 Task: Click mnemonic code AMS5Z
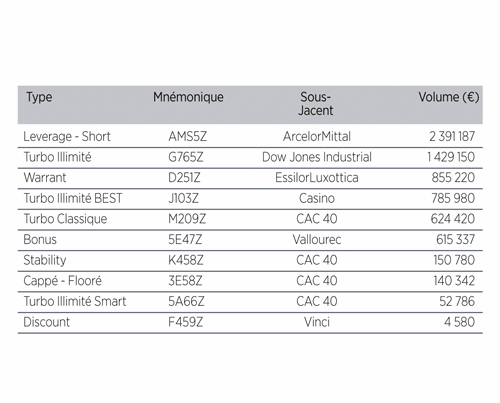point(187,136)
